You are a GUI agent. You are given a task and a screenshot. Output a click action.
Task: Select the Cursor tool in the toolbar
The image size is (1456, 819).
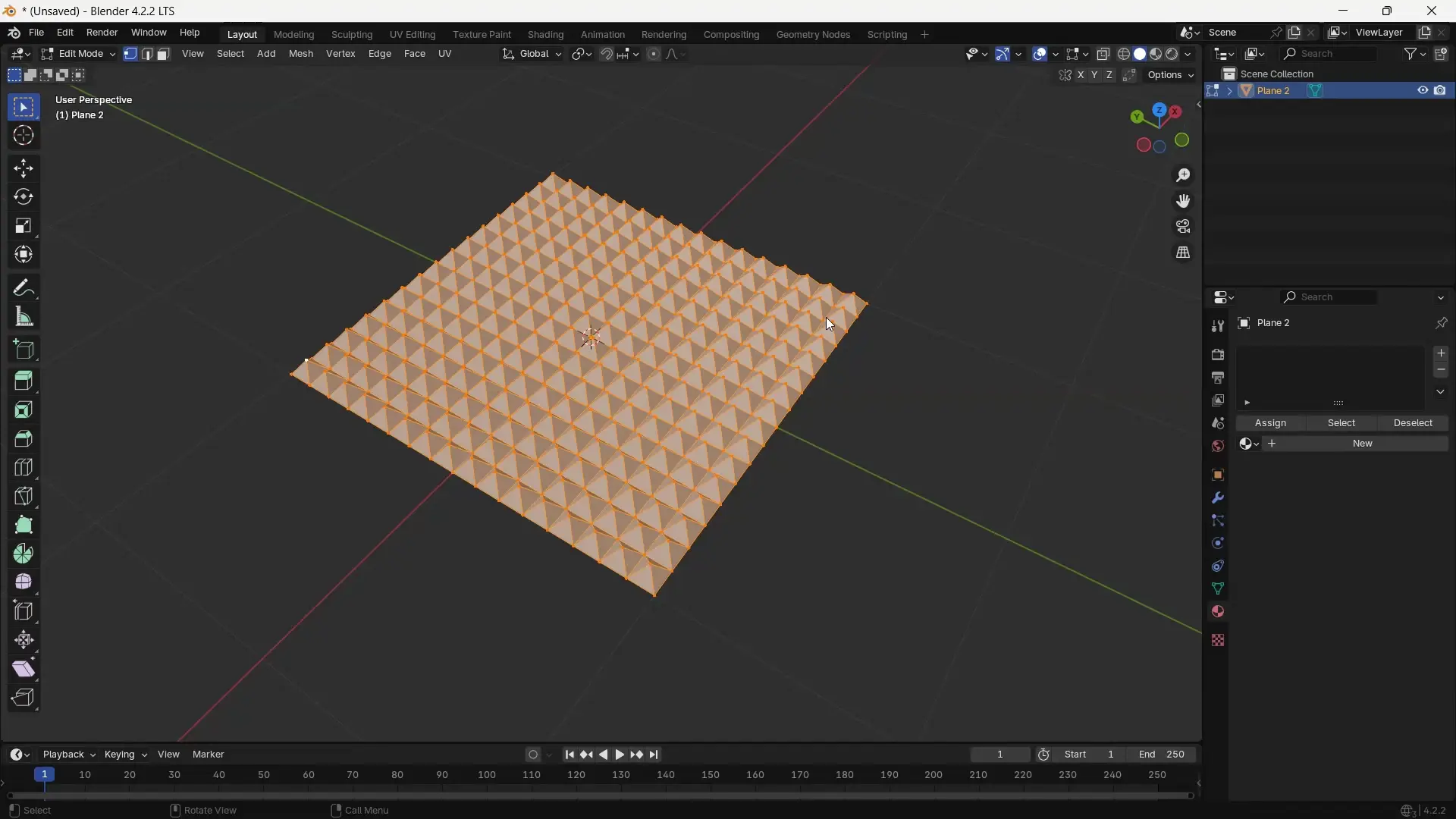click(24, 136)
